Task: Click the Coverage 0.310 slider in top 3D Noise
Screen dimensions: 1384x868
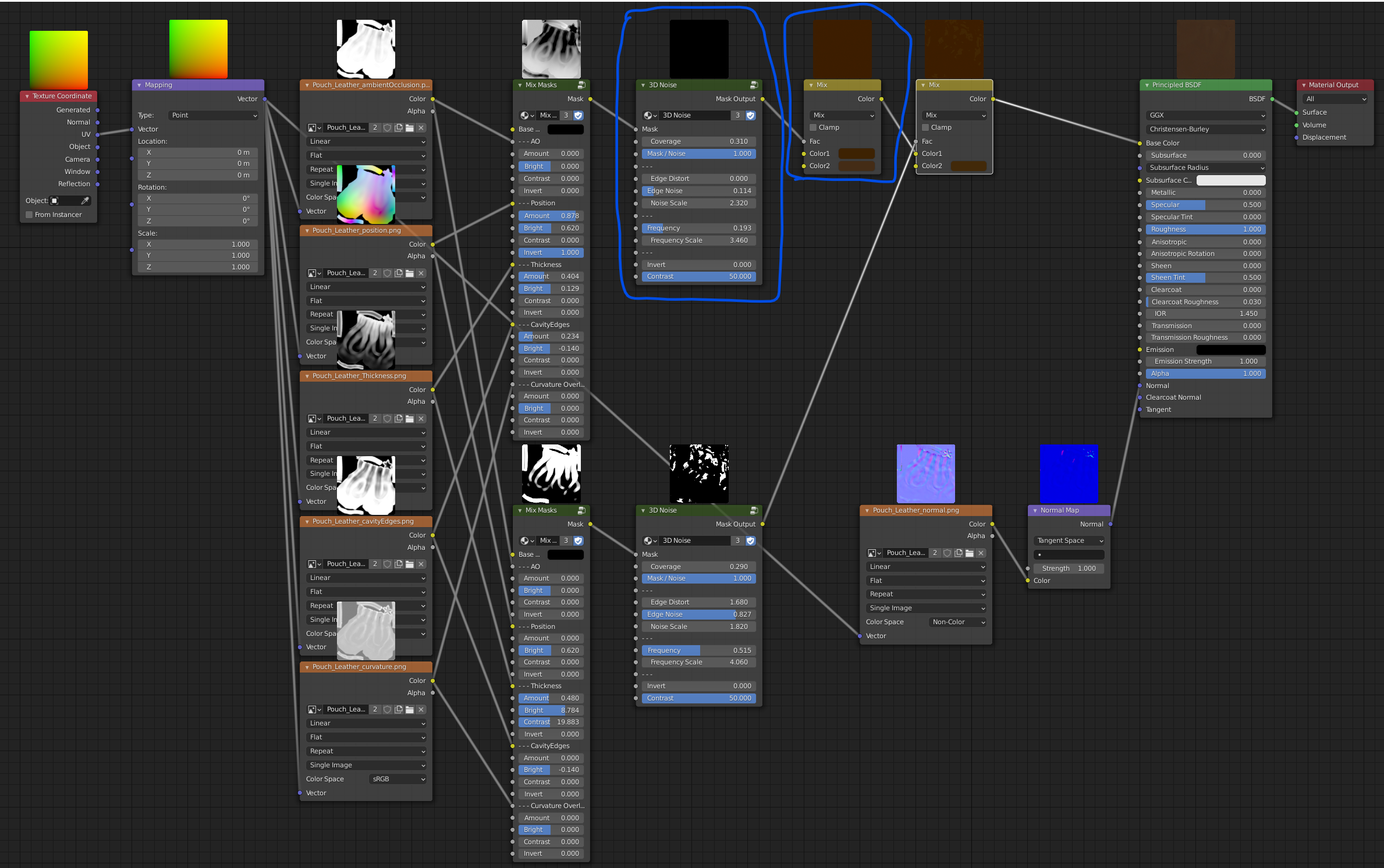Action: [698, 141]
